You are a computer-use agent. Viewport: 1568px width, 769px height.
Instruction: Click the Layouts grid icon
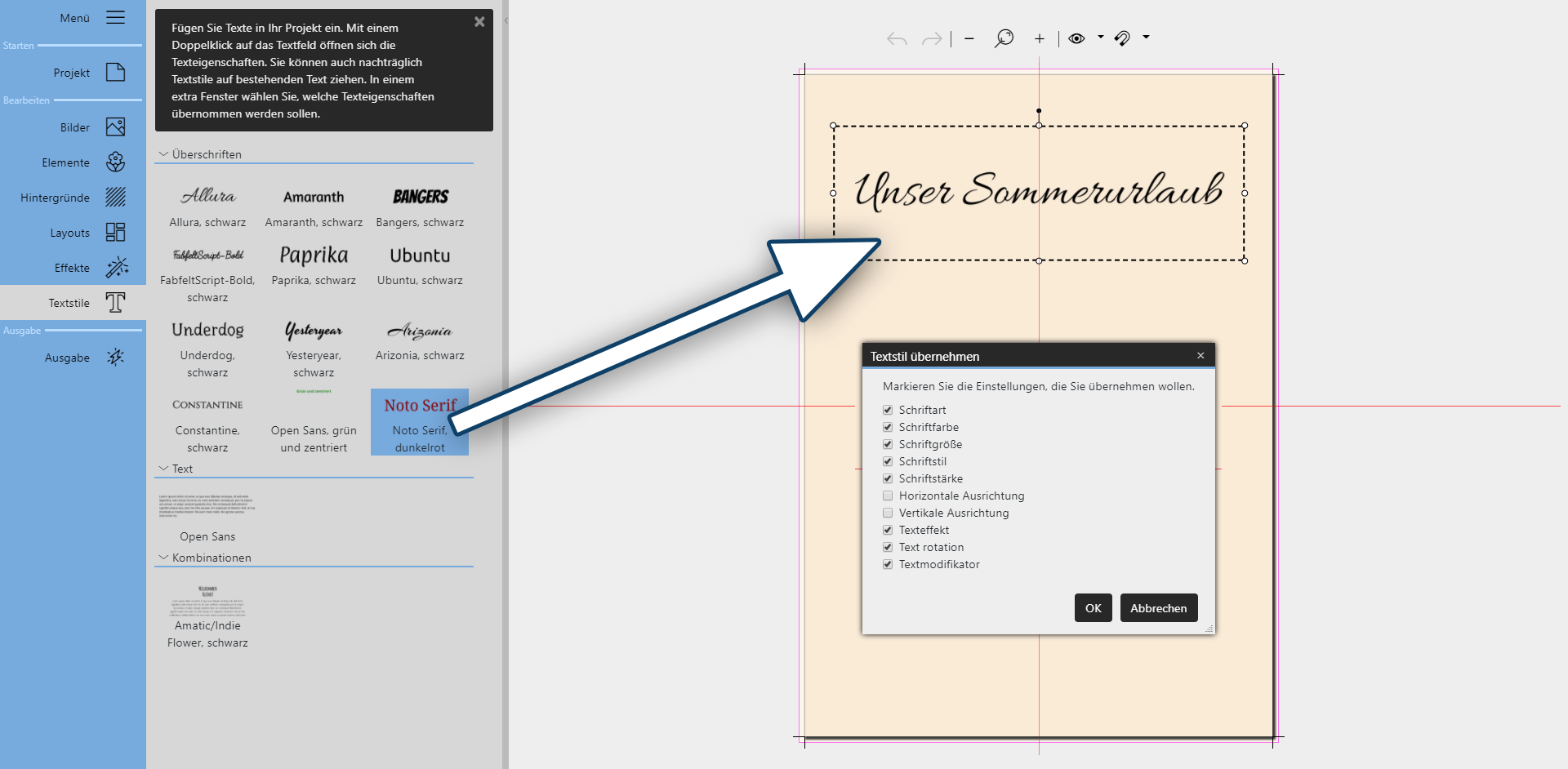[x=115, y=233]
